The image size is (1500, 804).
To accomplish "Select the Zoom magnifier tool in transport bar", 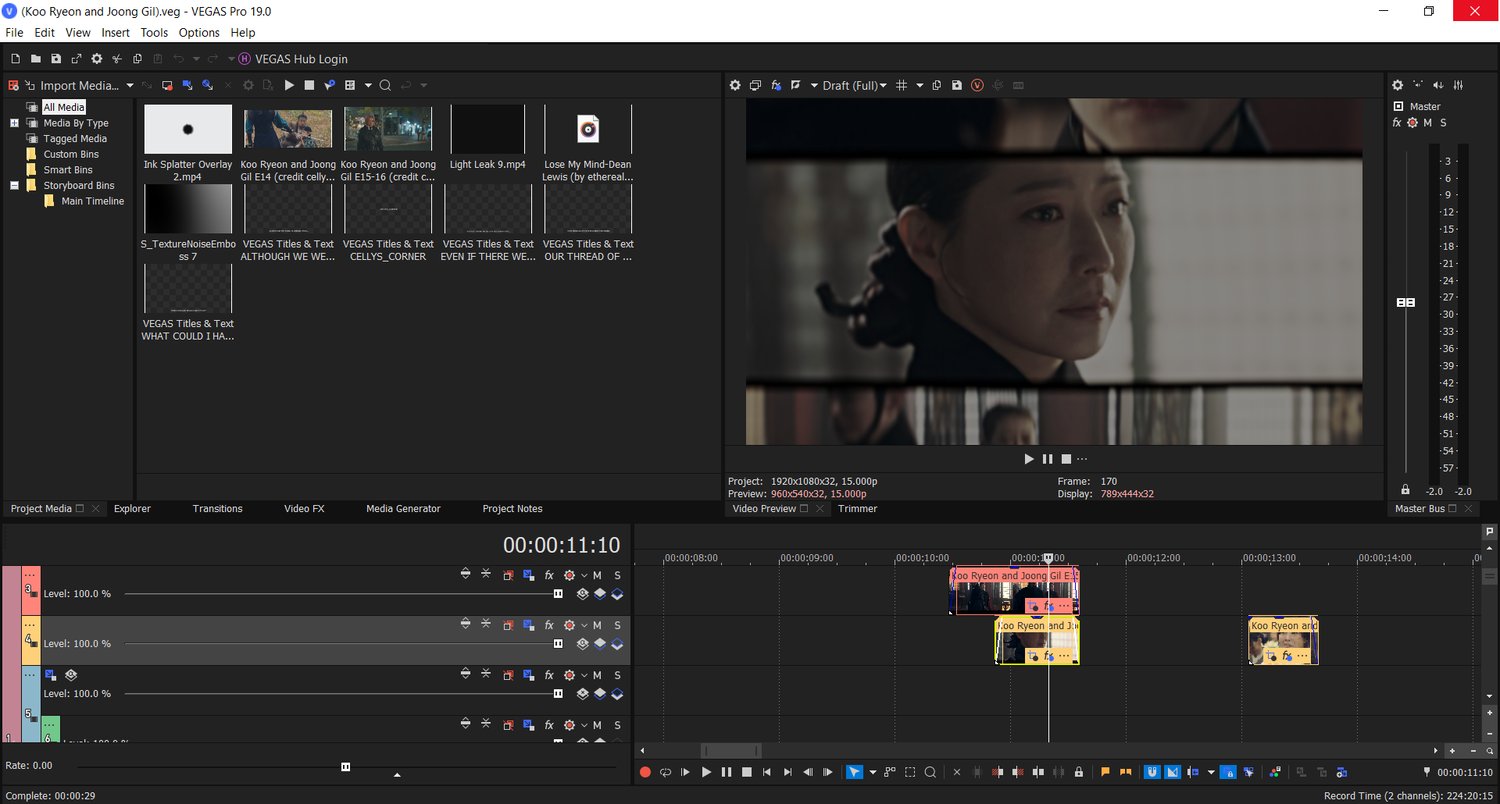I will (930, 772).
